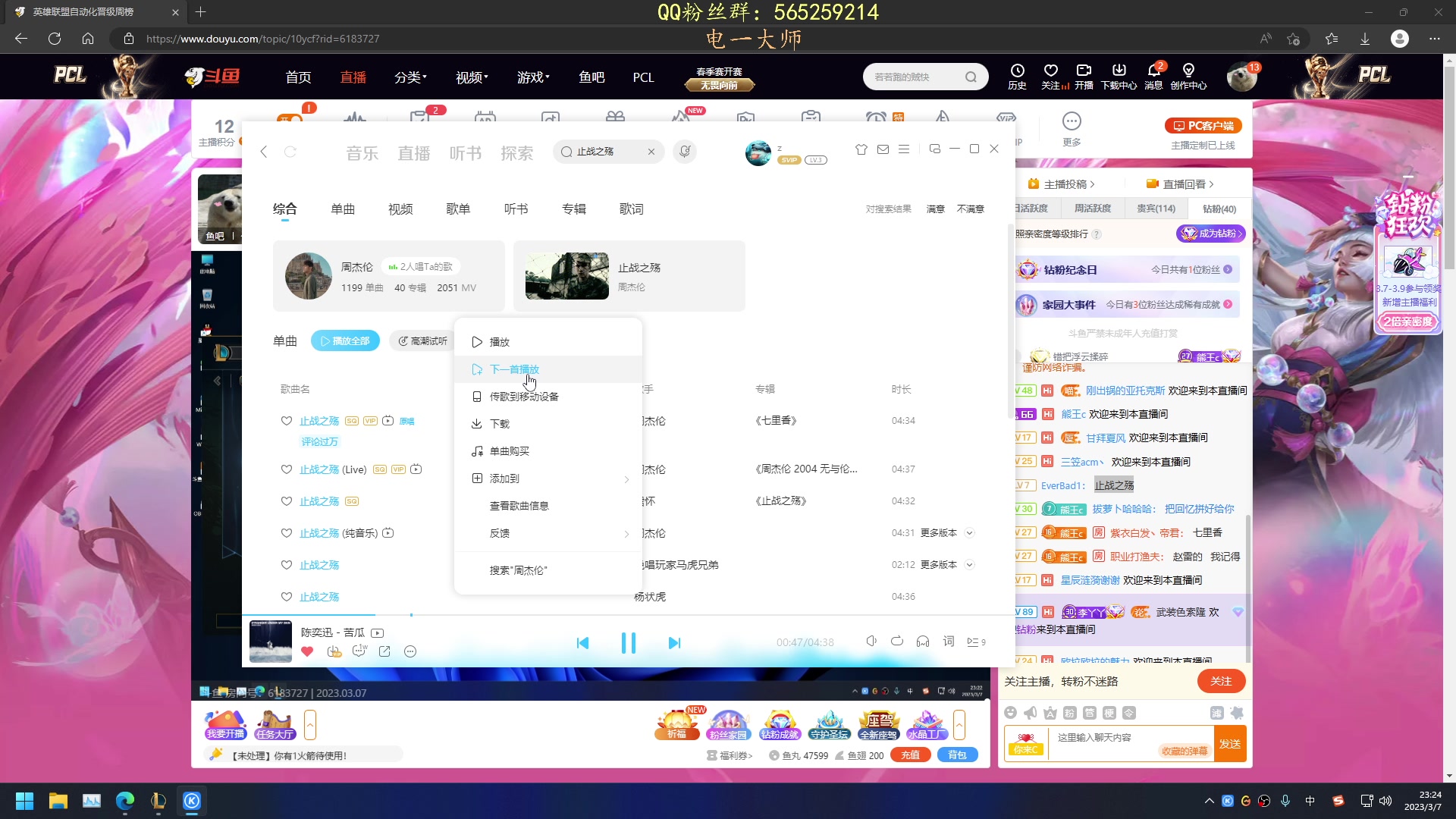Switch to the 歌单 tab in search results
The image size is (1456, 819).
pos(458,209)
